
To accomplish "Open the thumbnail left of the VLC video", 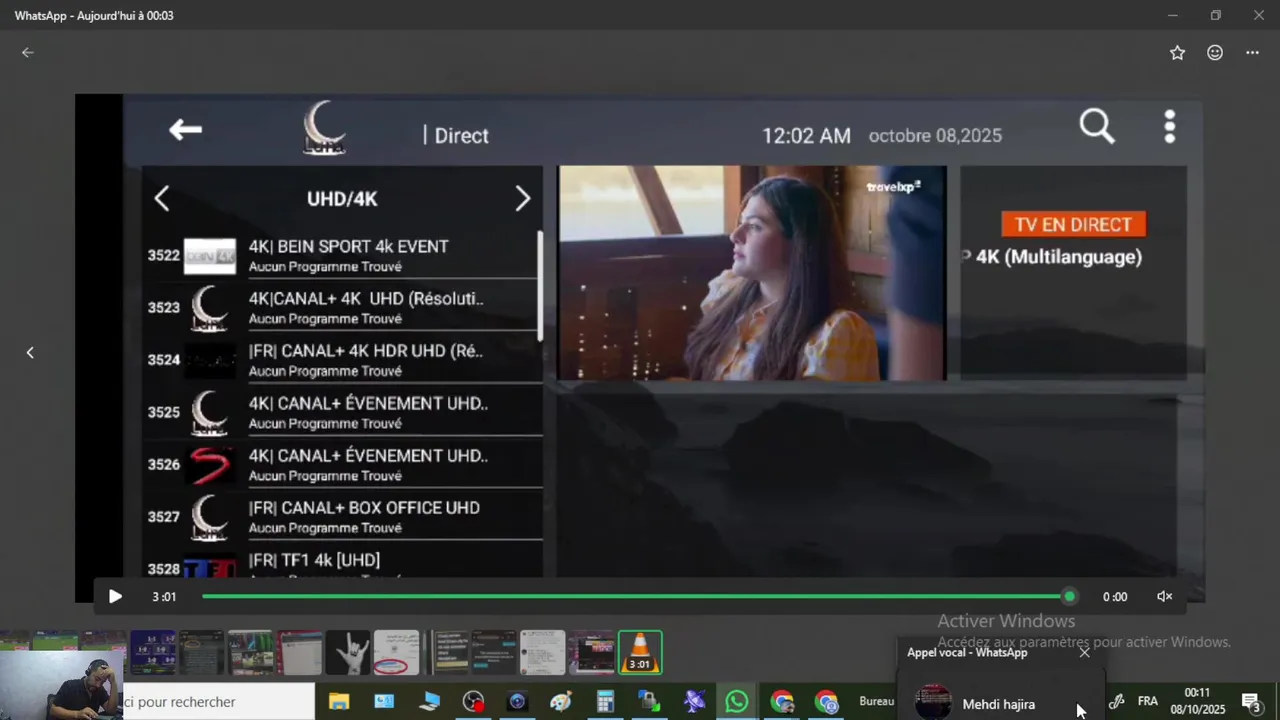I will click(x=591, y=653).
